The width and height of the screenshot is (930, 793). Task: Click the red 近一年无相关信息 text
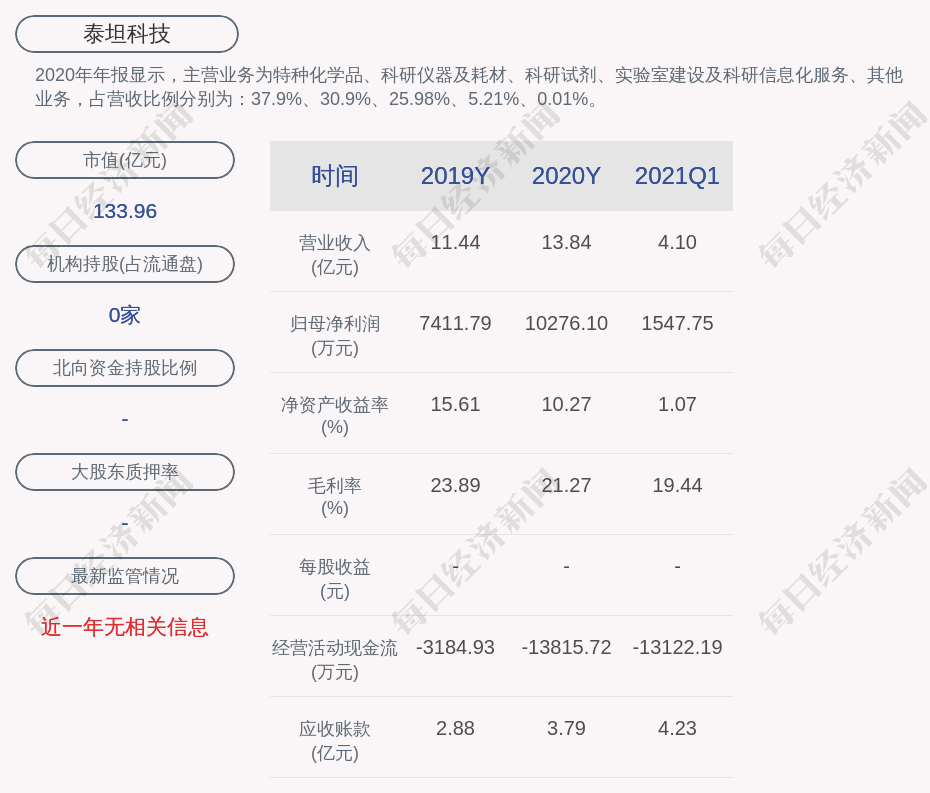(x=125, y=627)
